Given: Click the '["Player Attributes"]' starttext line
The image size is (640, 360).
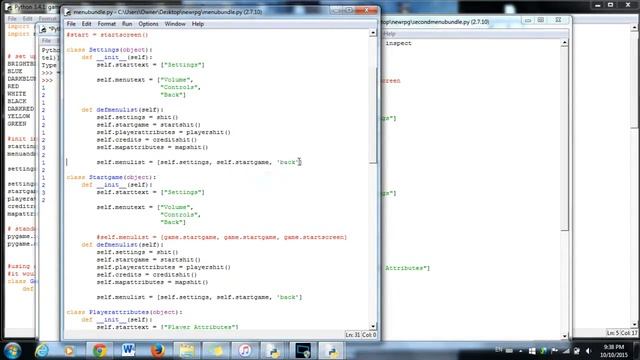Looking at the screenshot, I should pyautogui.click(x=167, y=327).
